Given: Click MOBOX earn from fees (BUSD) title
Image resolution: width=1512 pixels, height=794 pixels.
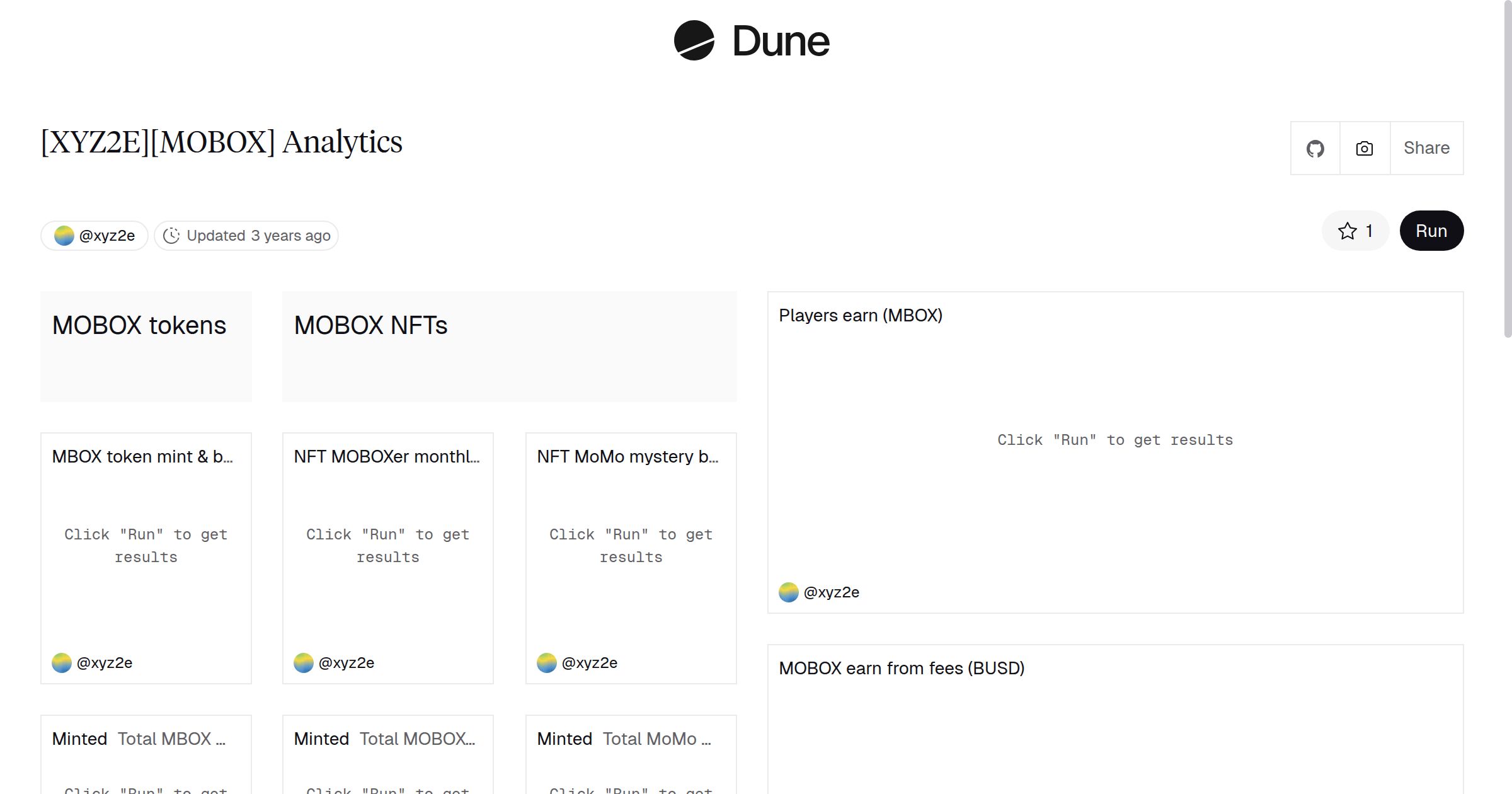Looking at the screenshot, I should point(902,667).
